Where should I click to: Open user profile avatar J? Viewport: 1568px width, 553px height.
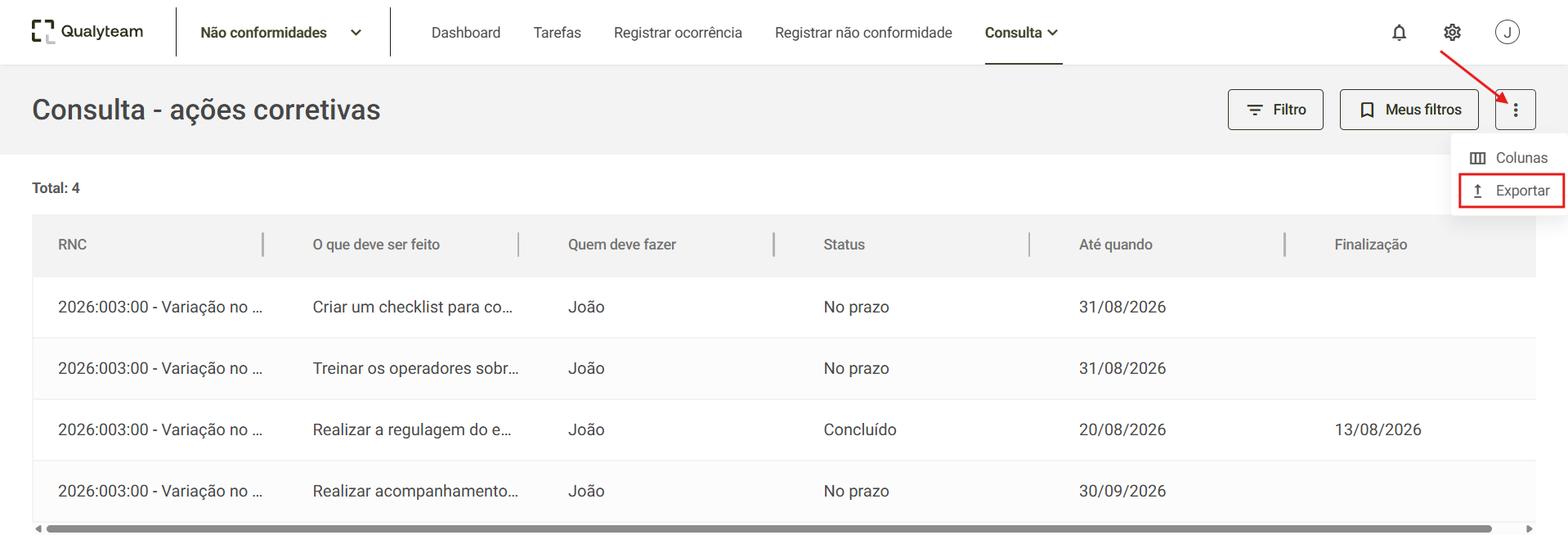pos(1507,32)
